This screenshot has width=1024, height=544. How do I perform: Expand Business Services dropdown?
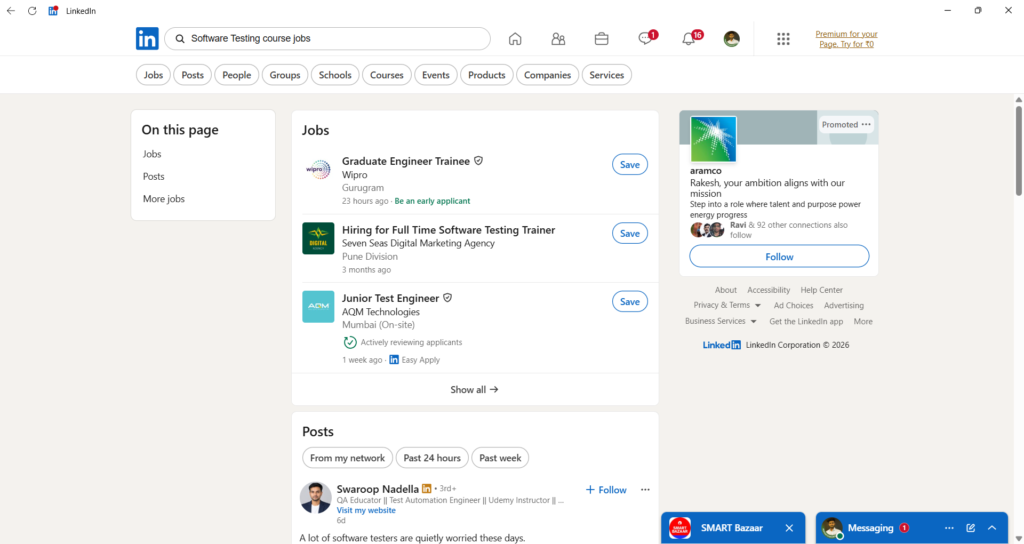click(720, 321)
